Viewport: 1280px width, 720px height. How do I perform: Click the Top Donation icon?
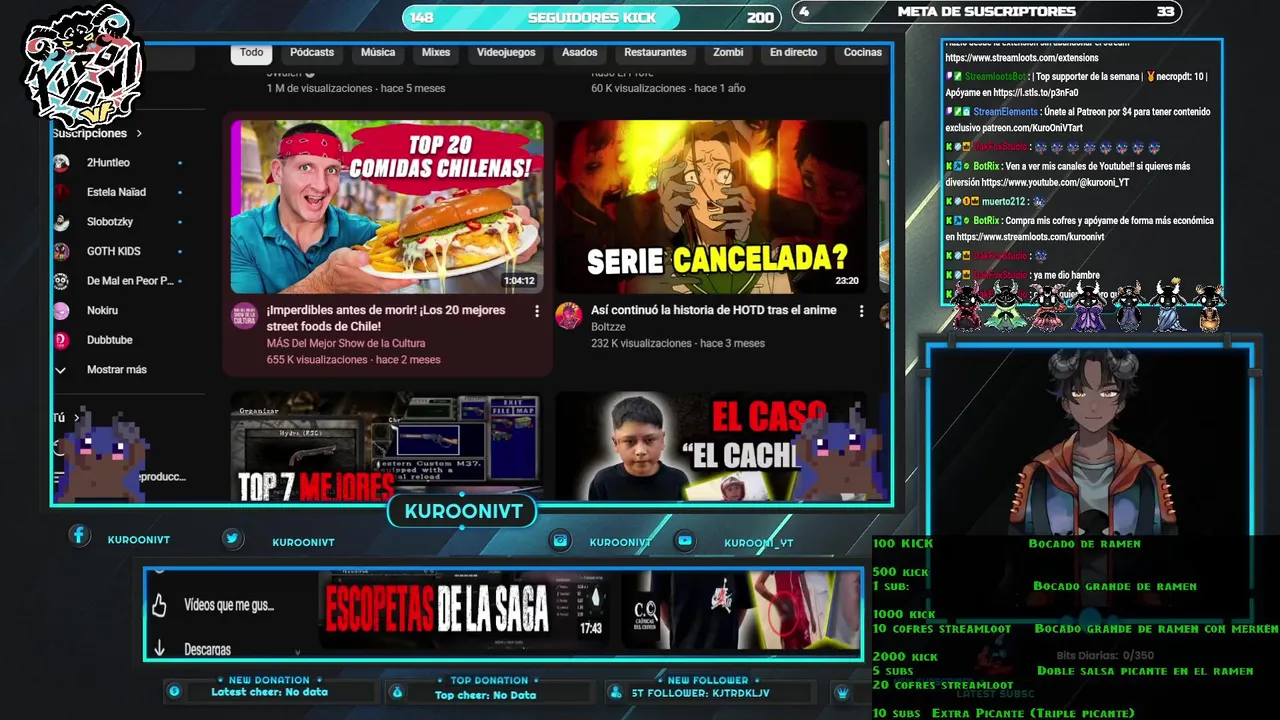click(397, 692)
